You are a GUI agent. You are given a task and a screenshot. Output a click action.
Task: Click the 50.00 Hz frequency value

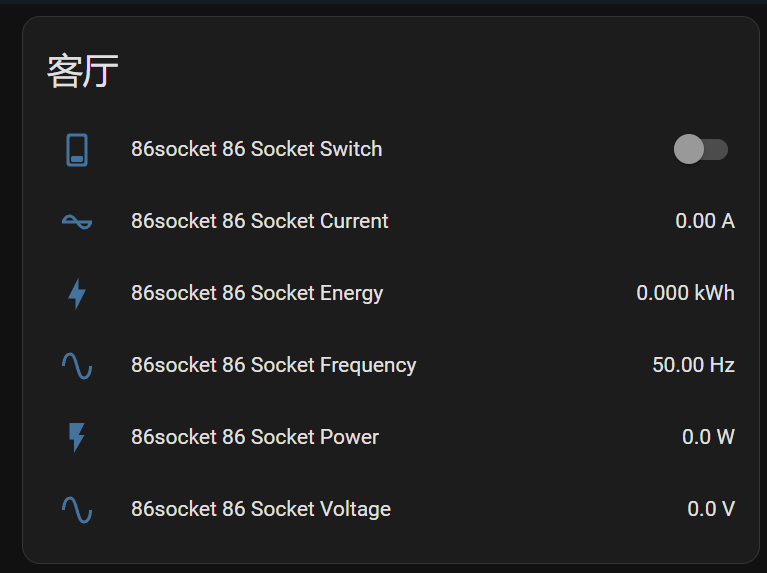[693, 365]
